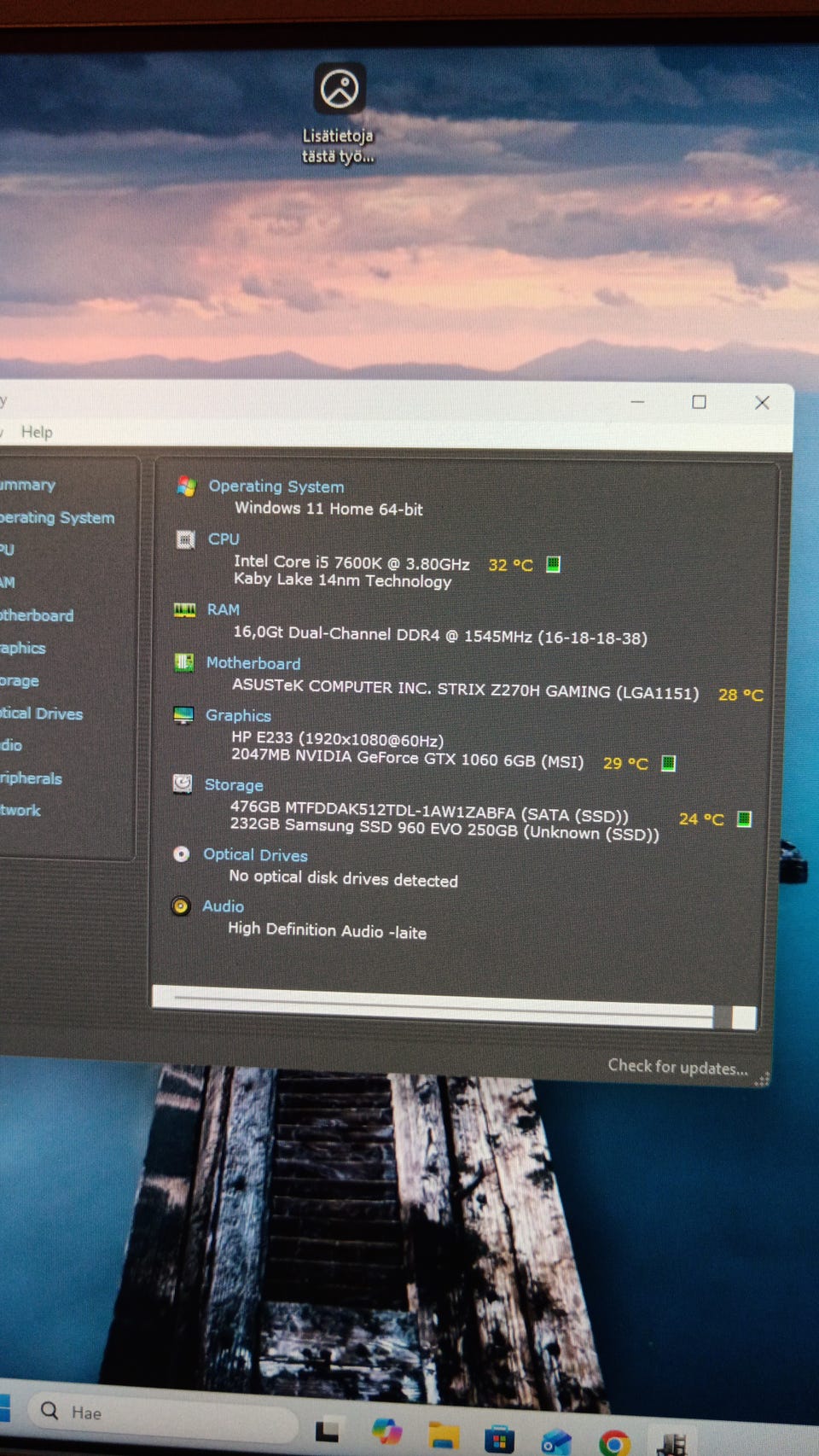Screen dimensions: 819x1456
Task: Click the horizontal scrollbar in the summary panel
Action: coord(453,1008)
